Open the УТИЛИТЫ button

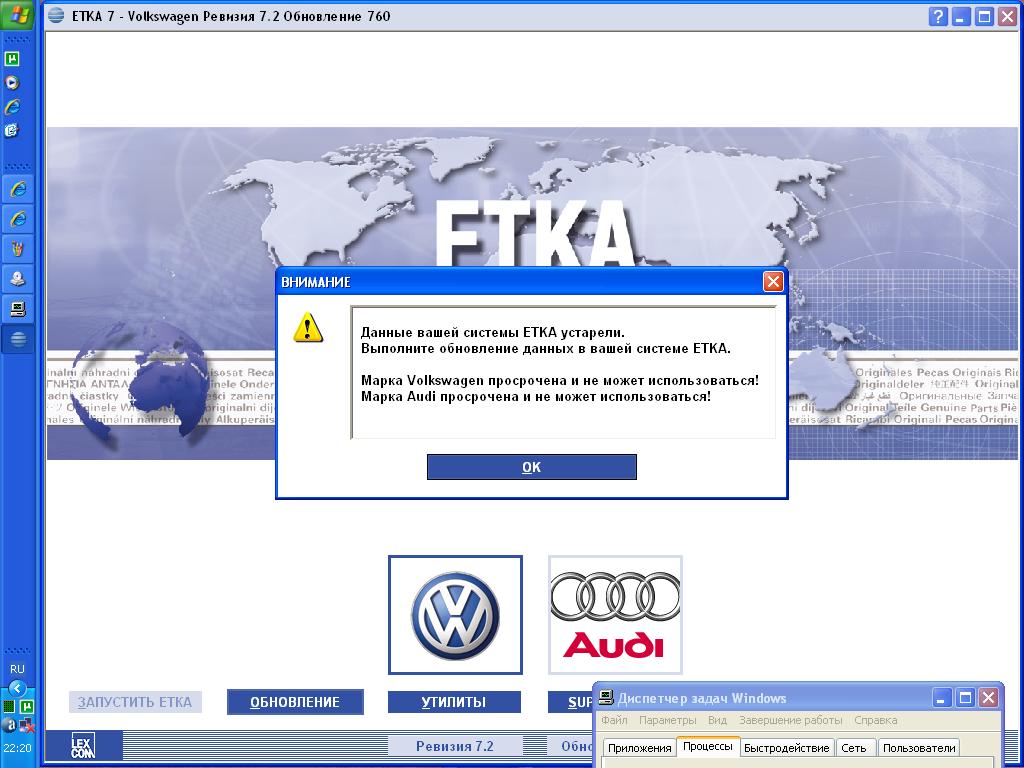tap(454, 702)
